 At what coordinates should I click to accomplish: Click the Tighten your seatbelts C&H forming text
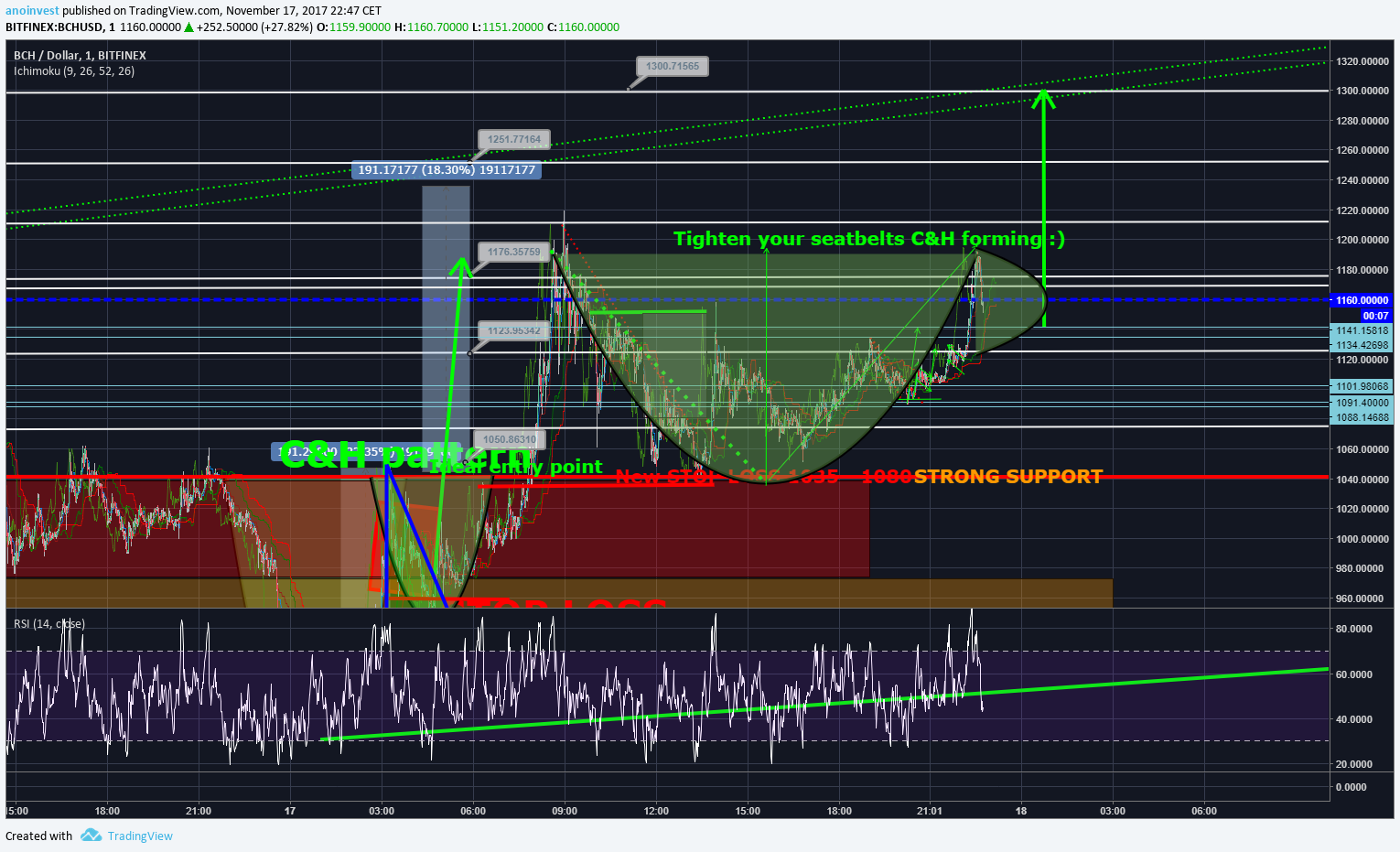click(869, 239)
